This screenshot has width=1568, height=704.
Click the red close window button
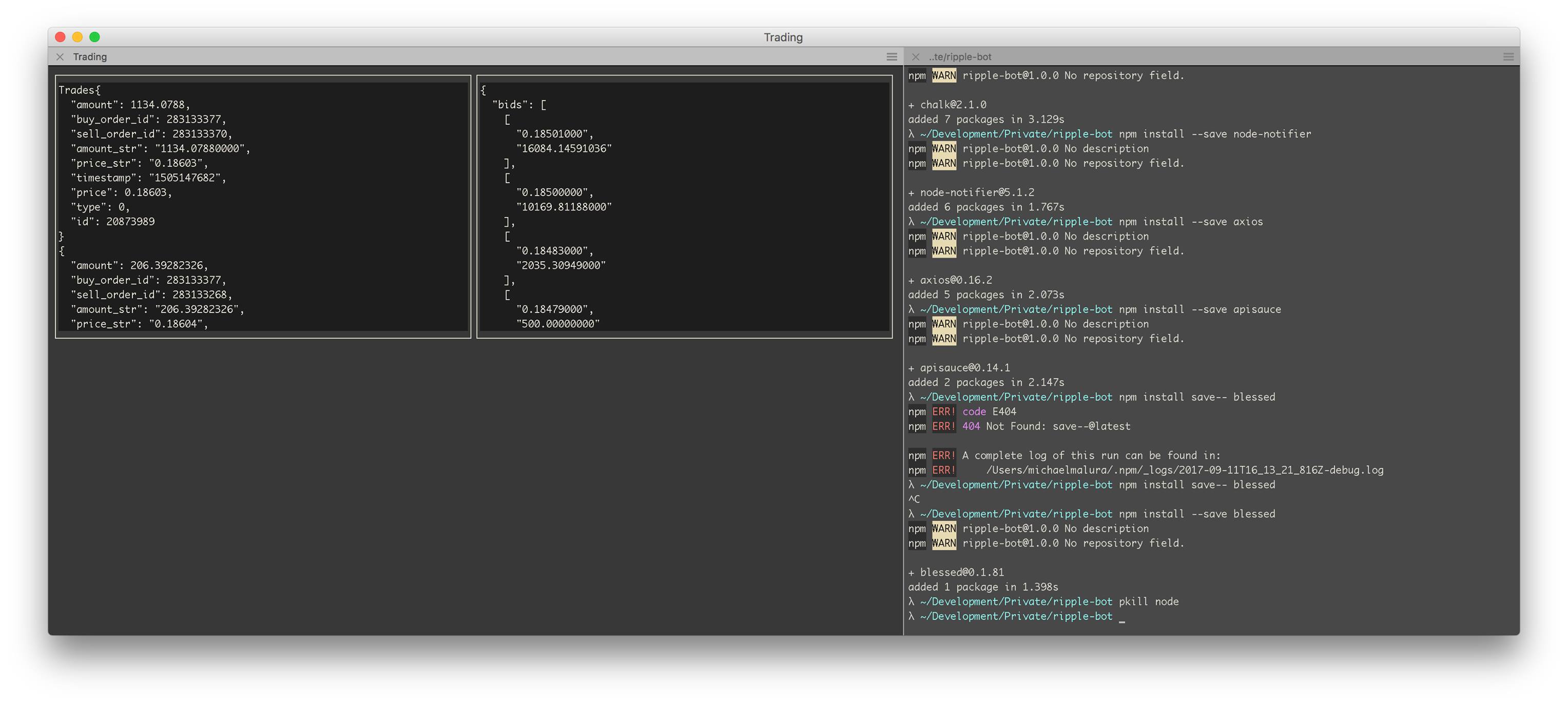tap(60, 37)
